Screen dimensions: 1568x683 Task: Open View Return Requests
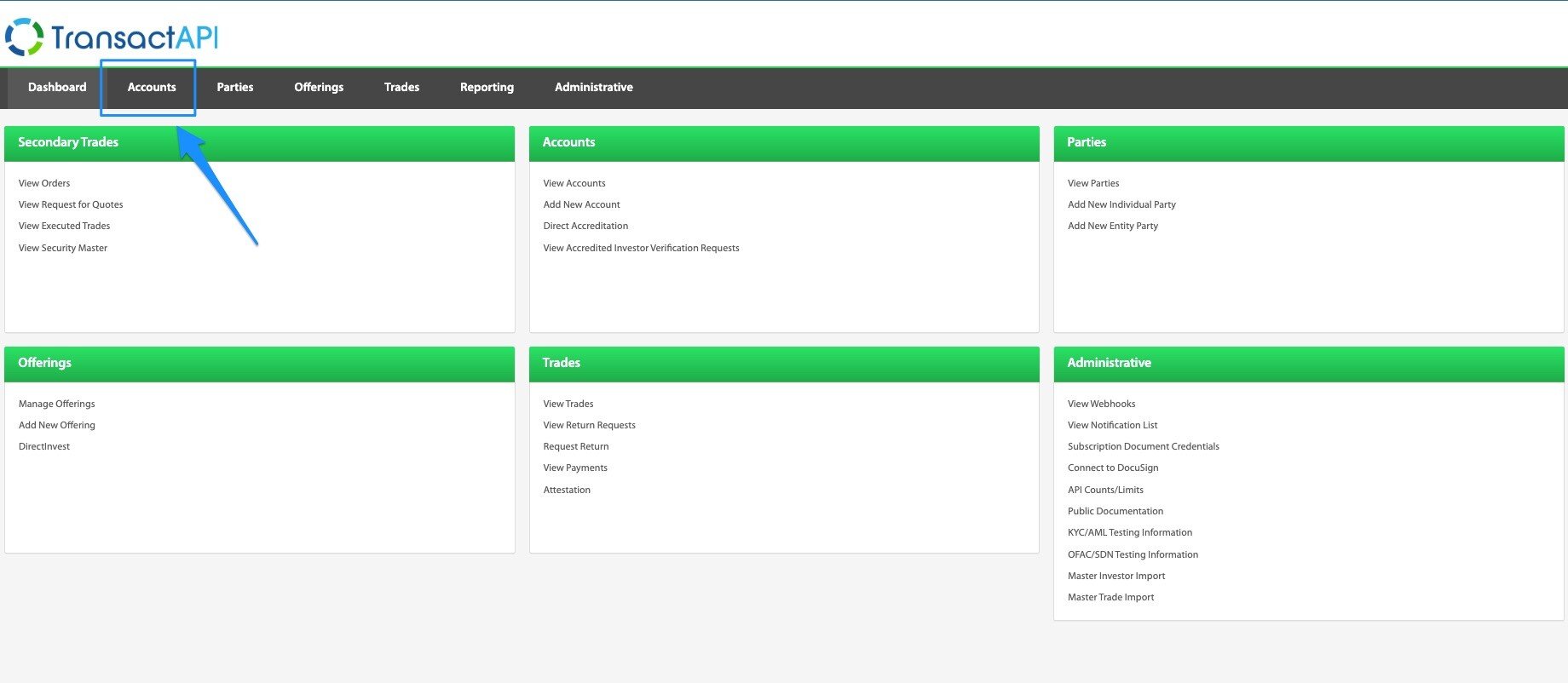tap(589, 425)
